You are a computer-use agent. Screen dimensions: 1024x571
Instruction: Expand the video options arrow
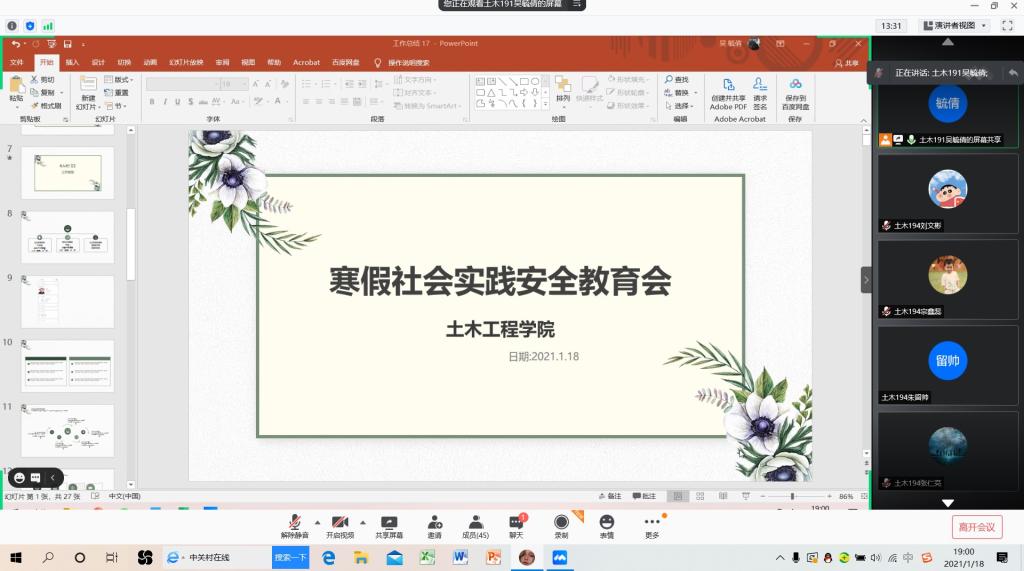point(362,522)
